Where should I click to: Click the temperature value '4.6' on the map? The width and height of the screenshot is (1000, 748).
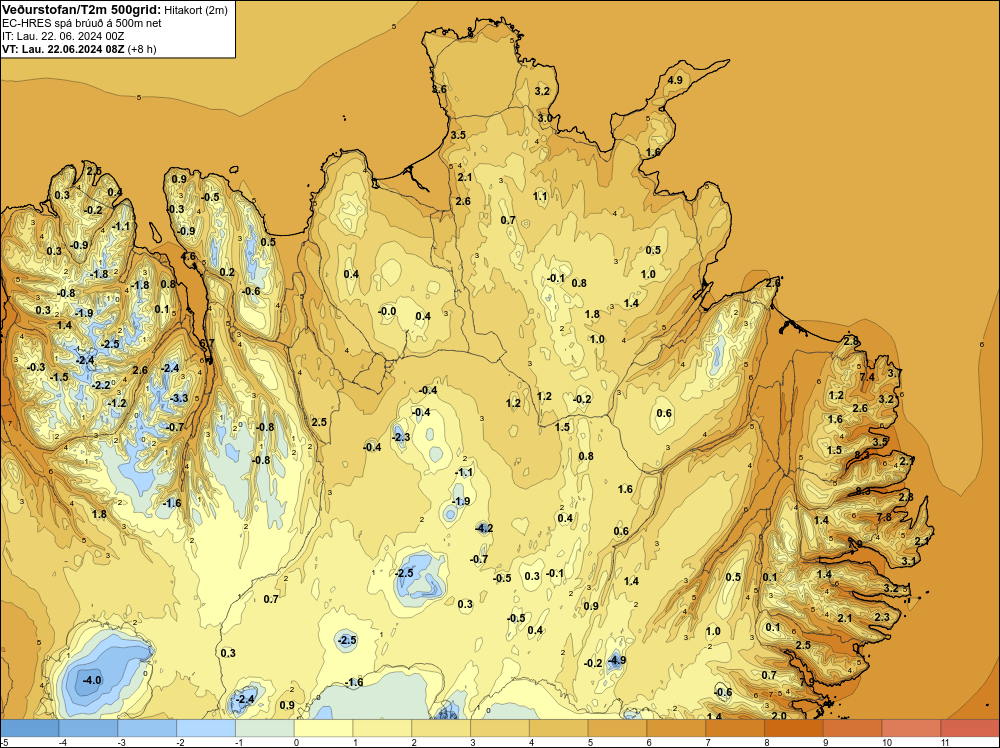tap(189, 256)
